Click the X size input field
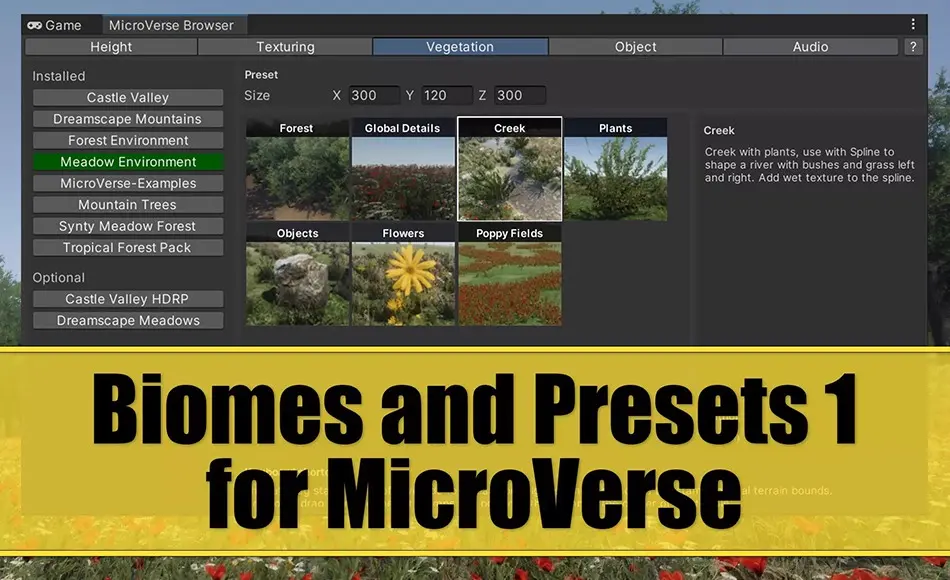The image size is (950, 580). pos(373,95)
